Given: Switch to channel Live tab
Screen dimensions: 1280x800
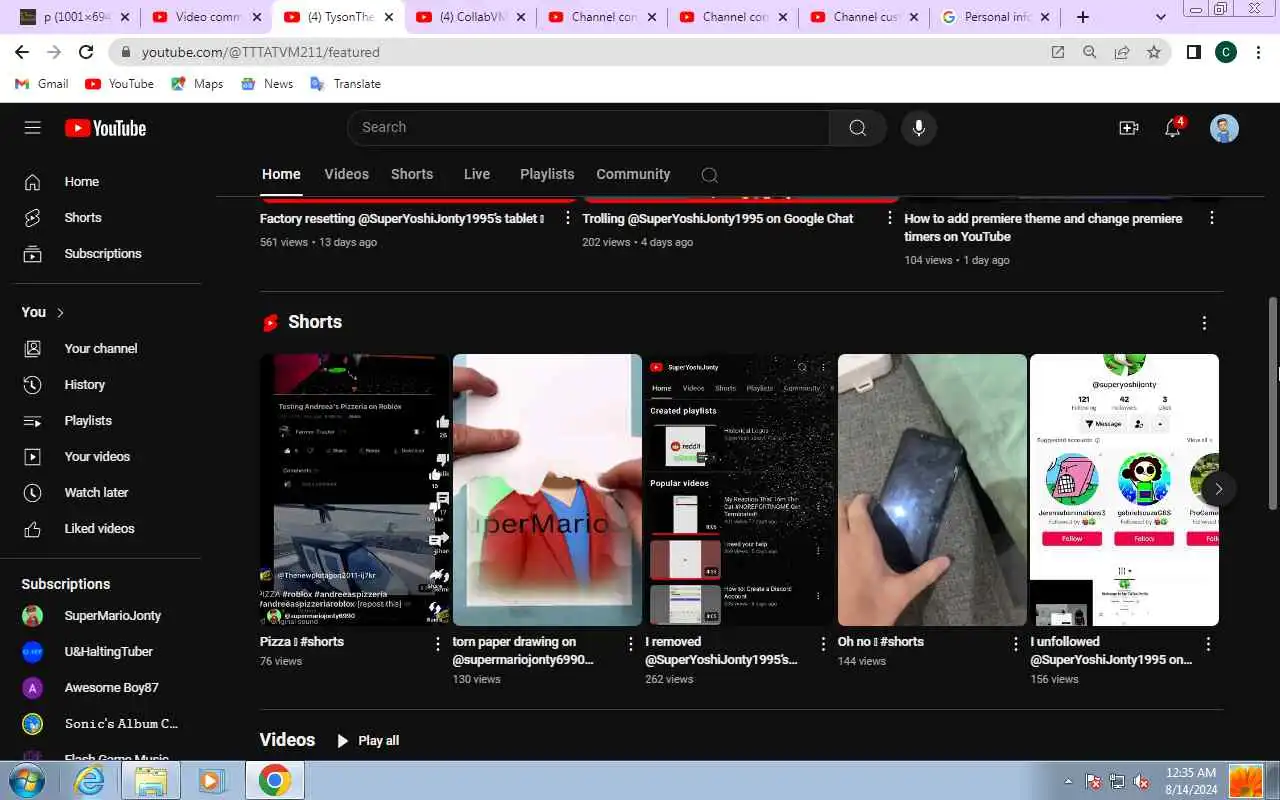Looking at the screenshot, I should click(x=477, y=174).
